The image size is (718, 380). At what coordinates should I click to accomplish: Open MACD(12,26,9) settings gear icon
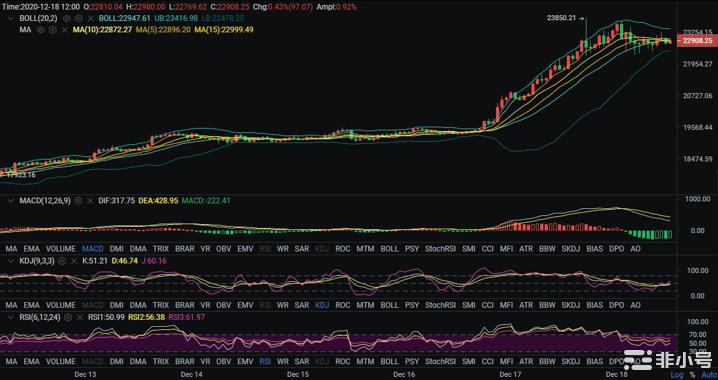[x=78, y=201]
